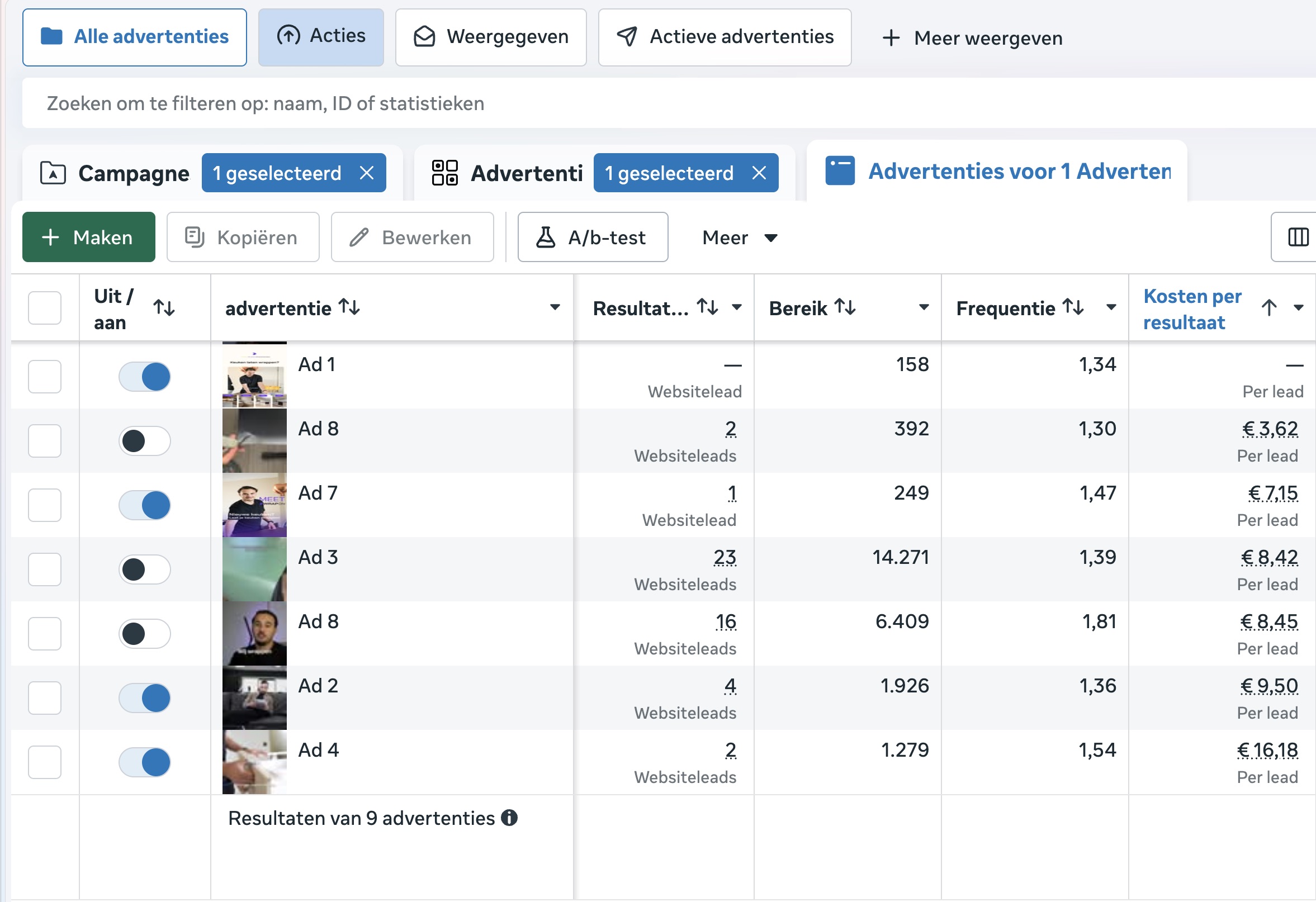Open the Resultaten column dropdown arrow

coord(737,307)
